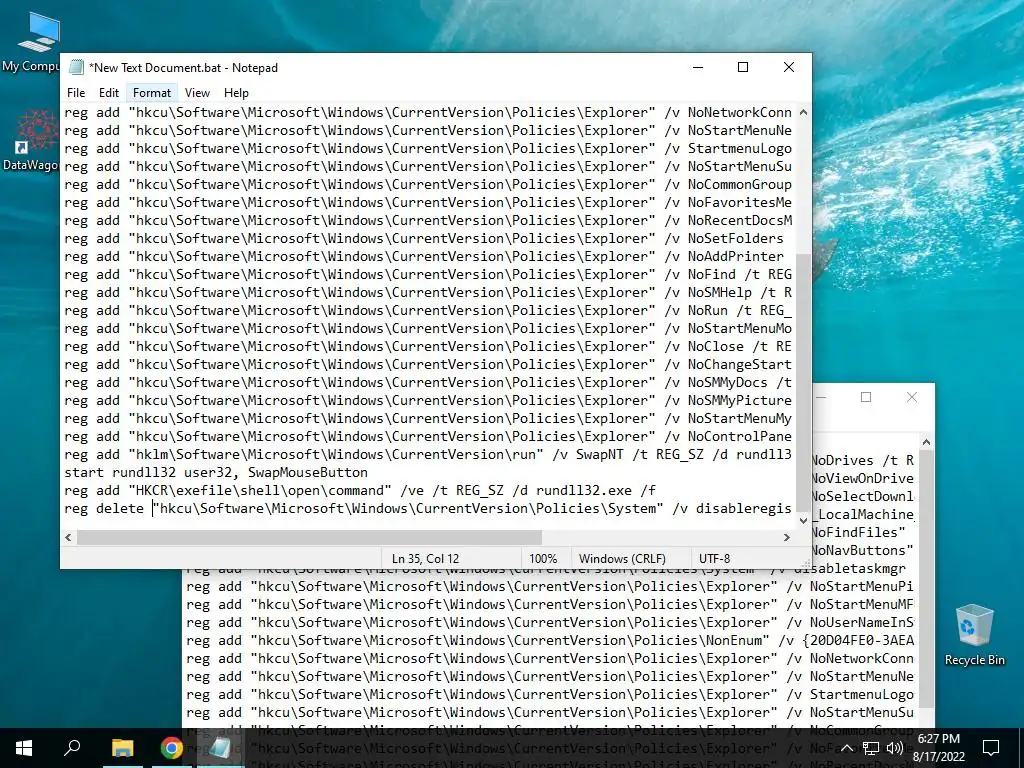1024x768 pixels.
Task: Click NoStartMenuPi line in background Notepad
Action: click(550, 586)
